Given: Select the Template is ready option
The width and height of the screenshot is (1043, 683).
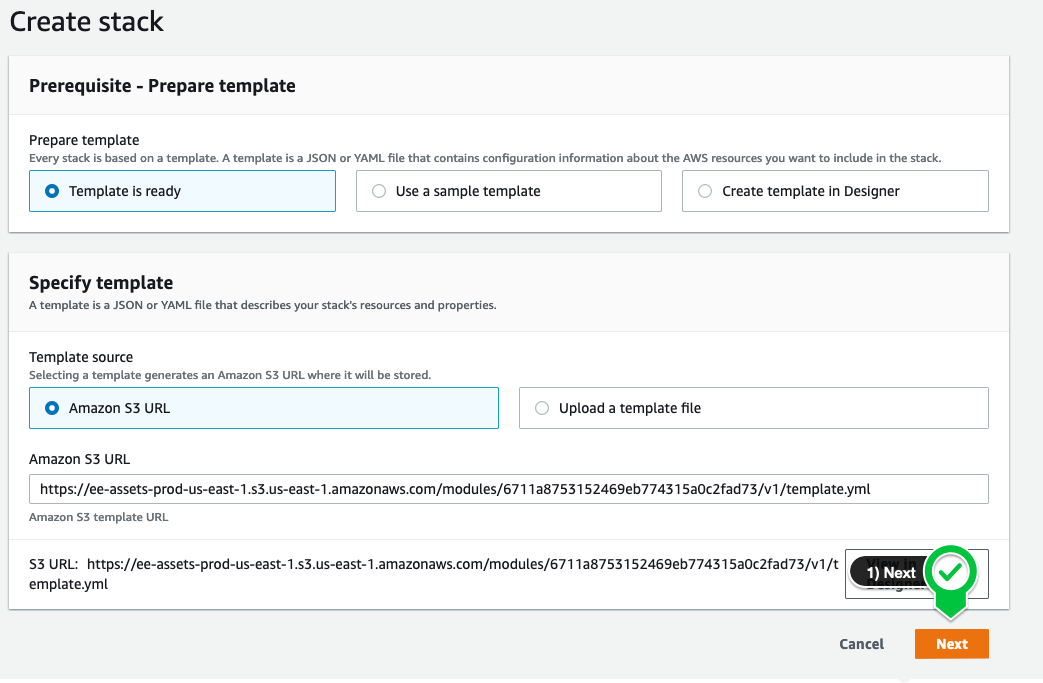Looking at the screenshot, I should tap(182, 191).
